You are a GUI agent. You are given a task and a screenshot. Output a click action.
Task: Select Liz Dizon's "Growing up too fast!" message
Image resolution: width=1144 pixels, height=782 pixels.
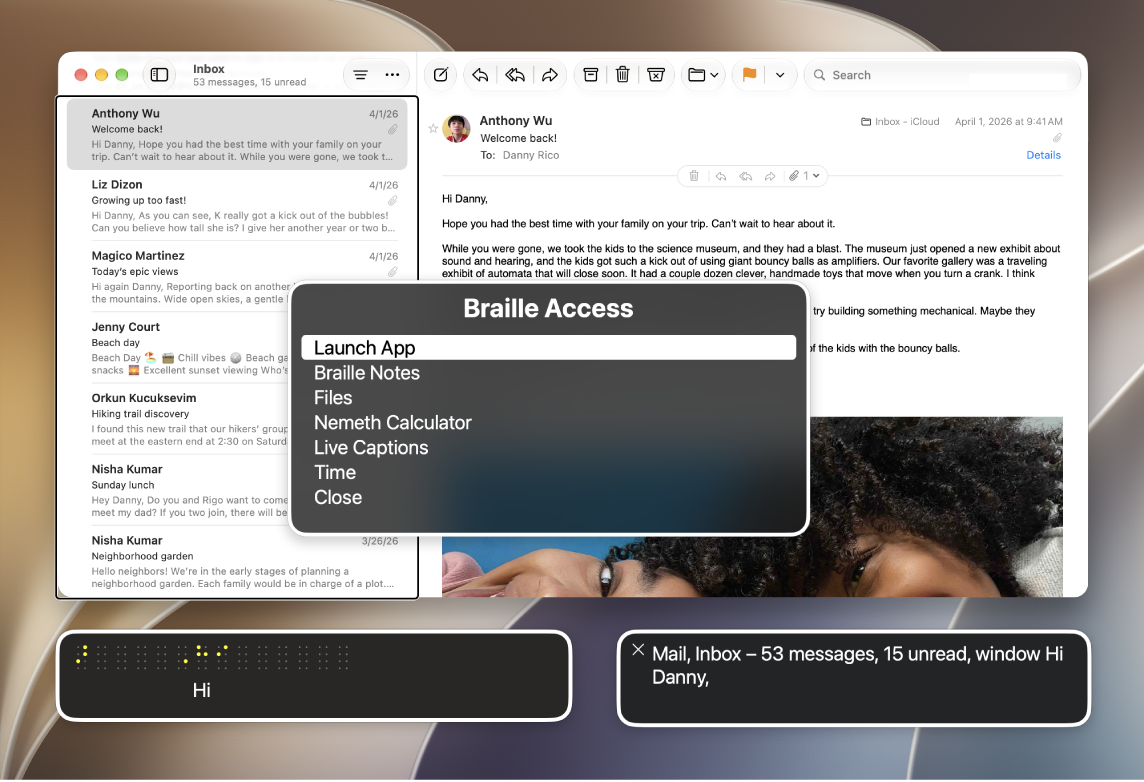pyautogui.click(x=237, y=206)
